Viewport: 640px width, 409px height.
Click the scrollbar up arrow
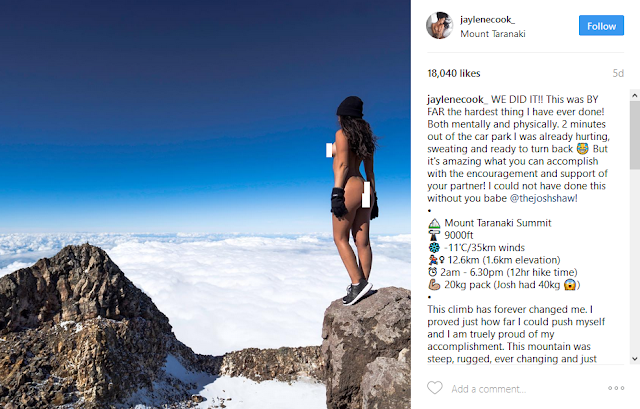click(635, 96)
